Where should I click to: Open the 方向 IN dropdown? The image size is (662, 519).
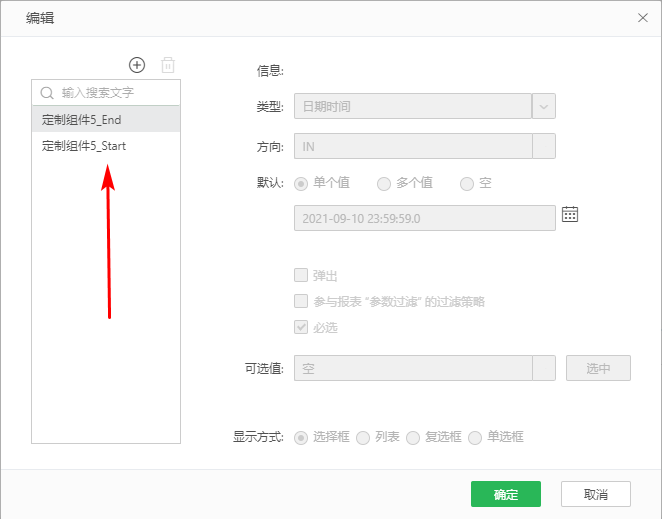click(544, 146)
